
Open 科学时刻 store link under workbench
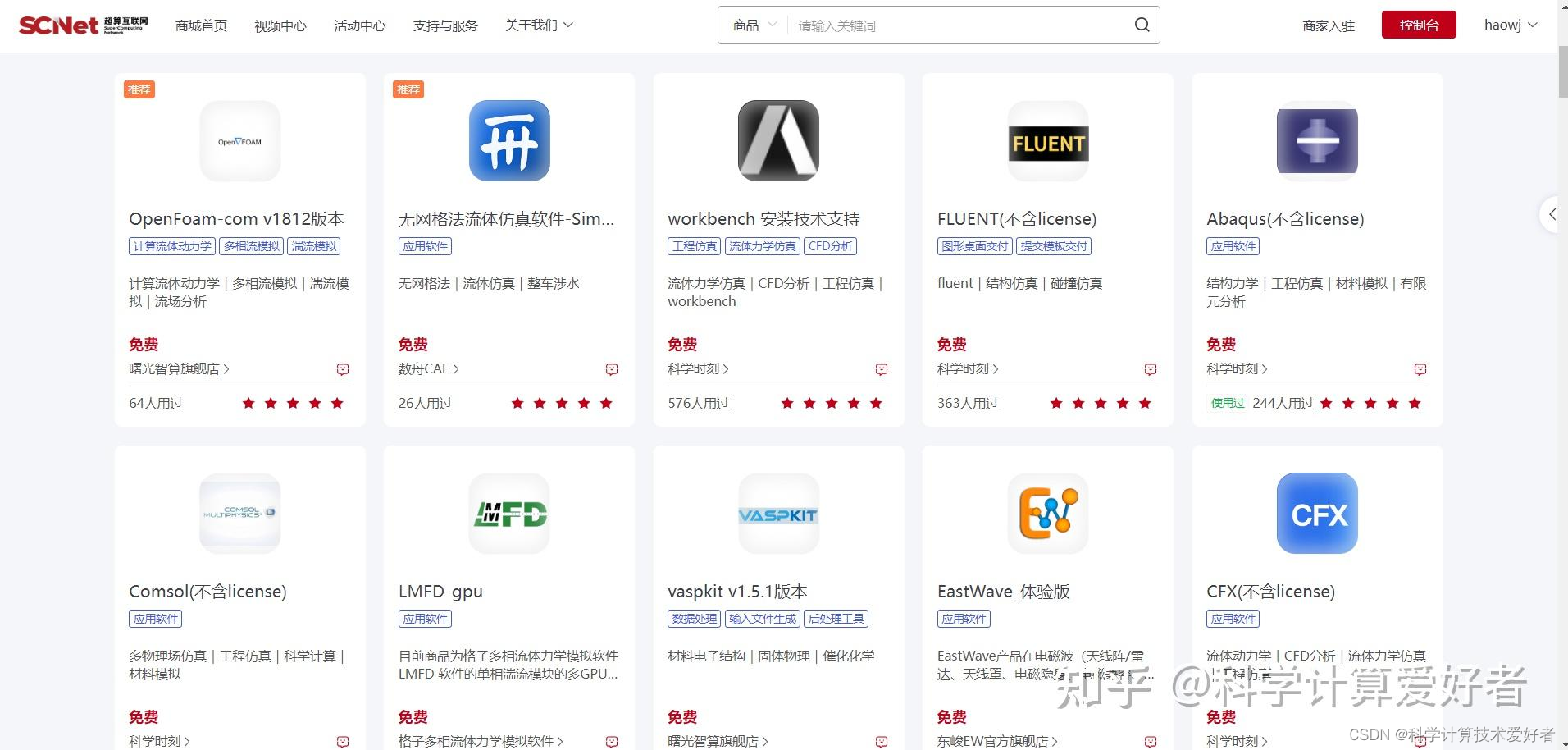tap(698, 369)
